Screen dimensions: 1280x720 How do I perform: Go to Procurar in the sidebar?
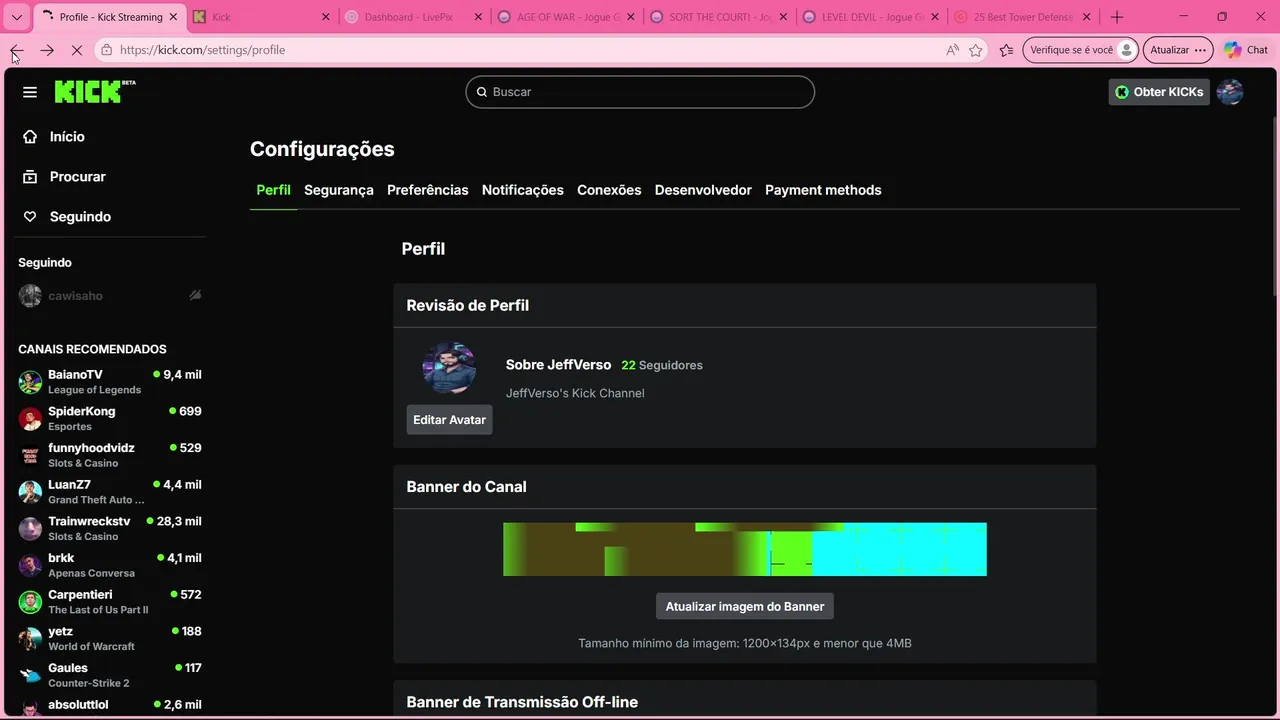pyautogui.click(x=78, y=177)
